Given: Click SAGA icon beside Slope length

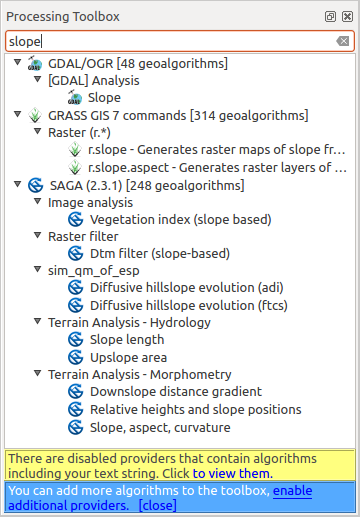Looking at the screenshot, I should pyautogui.click(x=75, y=339).
